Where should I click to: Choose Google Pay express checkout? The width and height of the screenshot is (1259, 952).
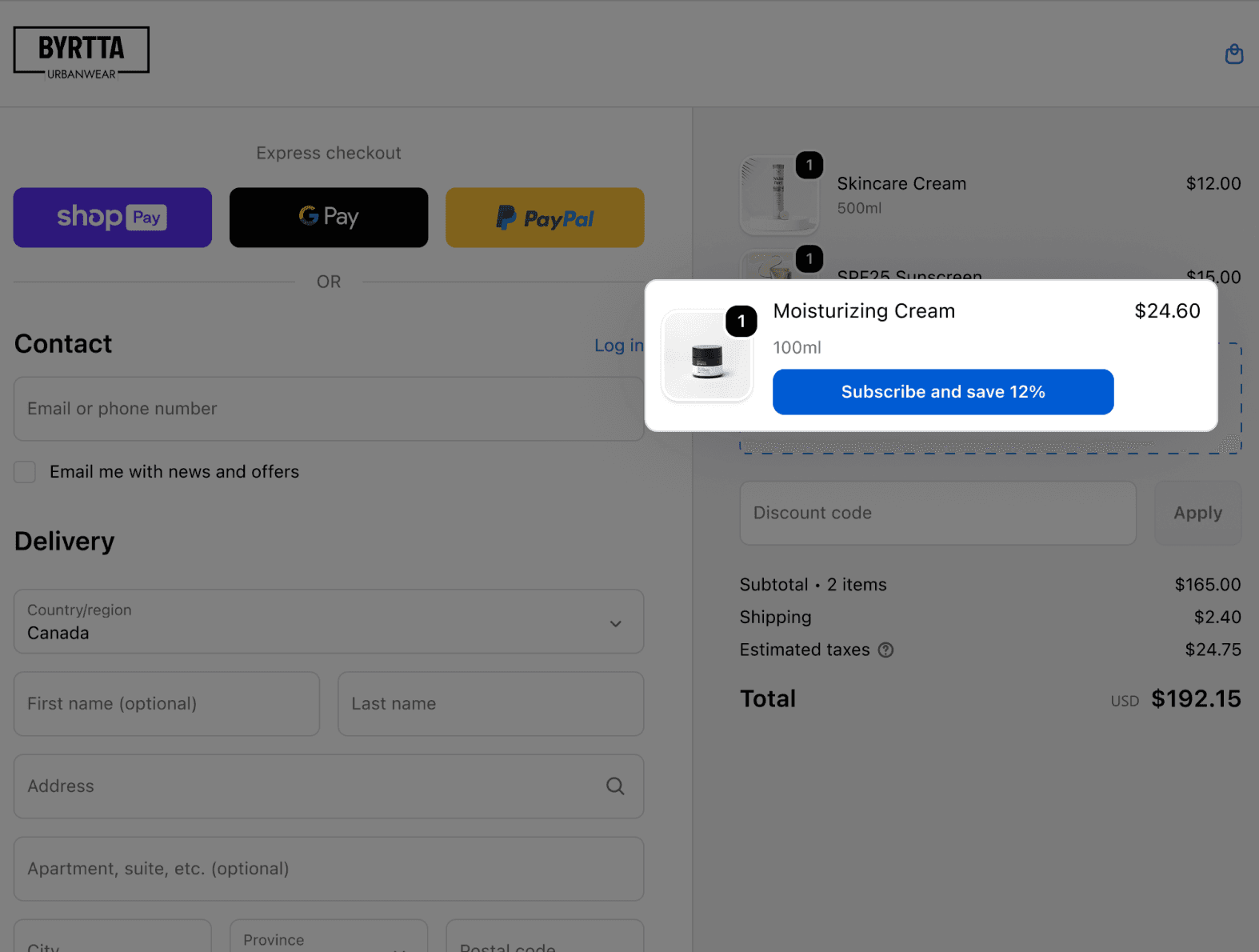pyautogui.click(x=329, y=218)
